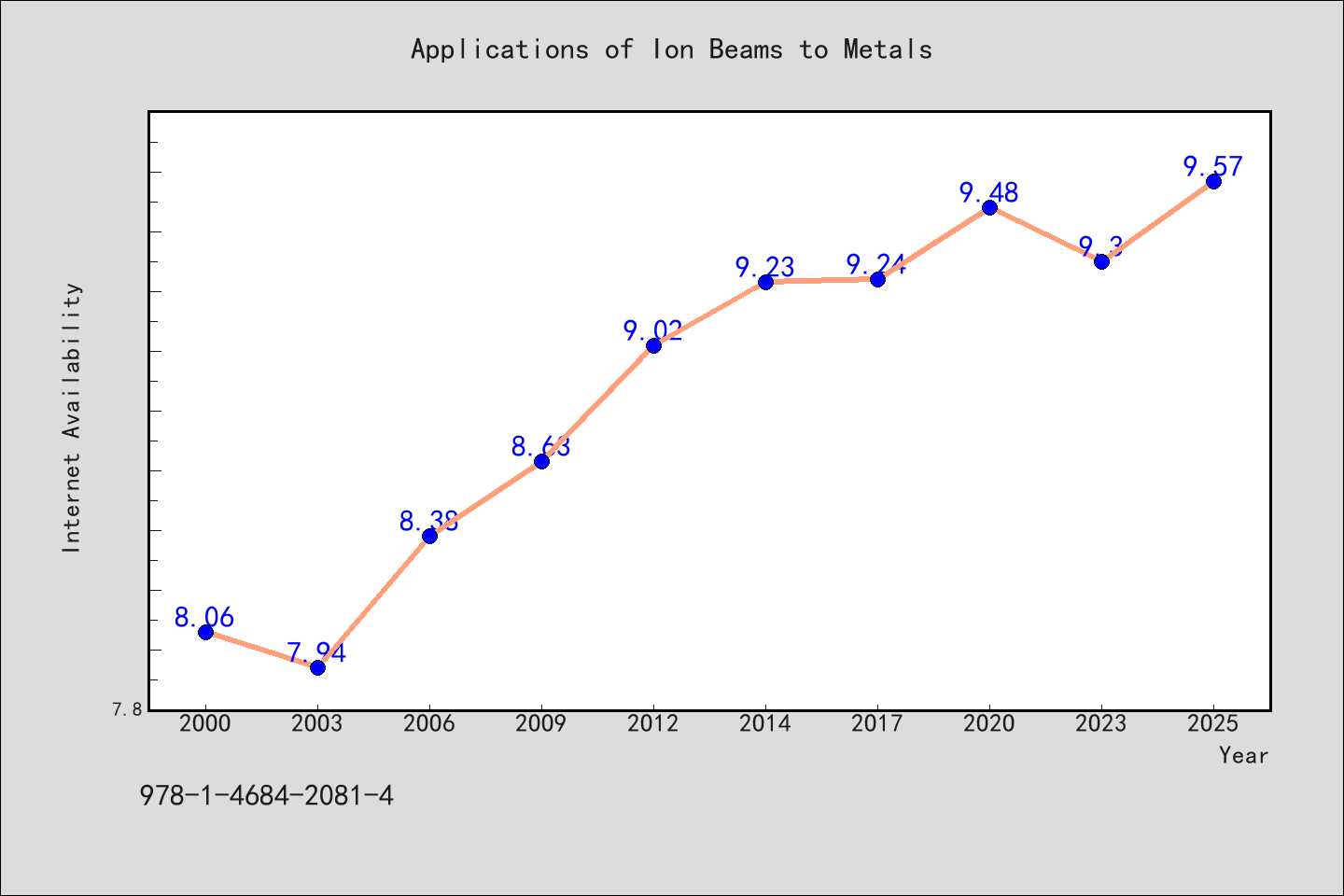
Task: Click the x-axis tick label '2012'
Action: (x=653, y=723)
